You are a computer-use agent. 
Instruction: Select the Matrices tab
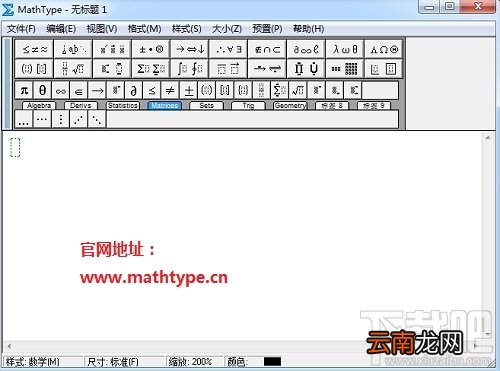point(165,106)
